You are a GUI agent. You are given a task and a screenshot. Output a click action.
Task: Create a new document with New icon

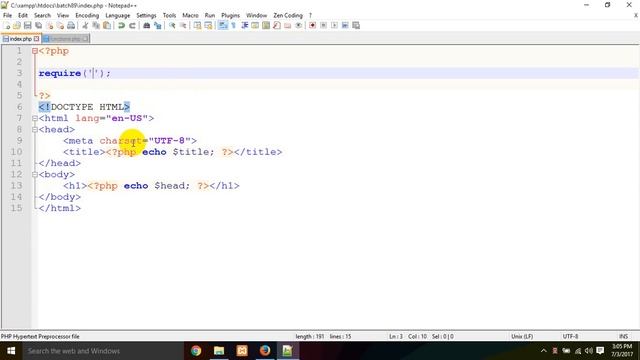pyautogui.click(x=7, y=25)
